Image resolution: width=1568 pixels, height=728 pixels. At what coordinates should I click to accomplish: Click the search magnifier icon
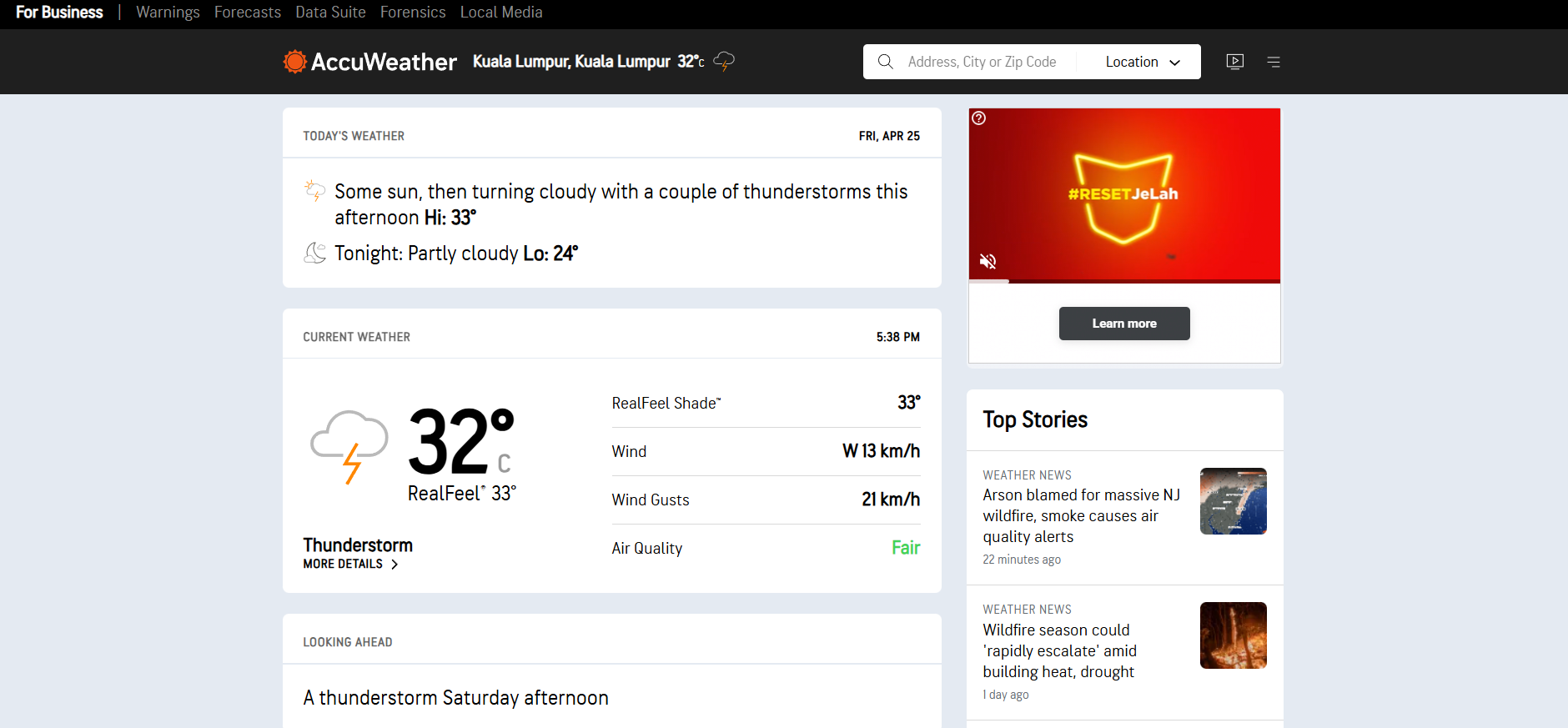[x=886, y=62]
